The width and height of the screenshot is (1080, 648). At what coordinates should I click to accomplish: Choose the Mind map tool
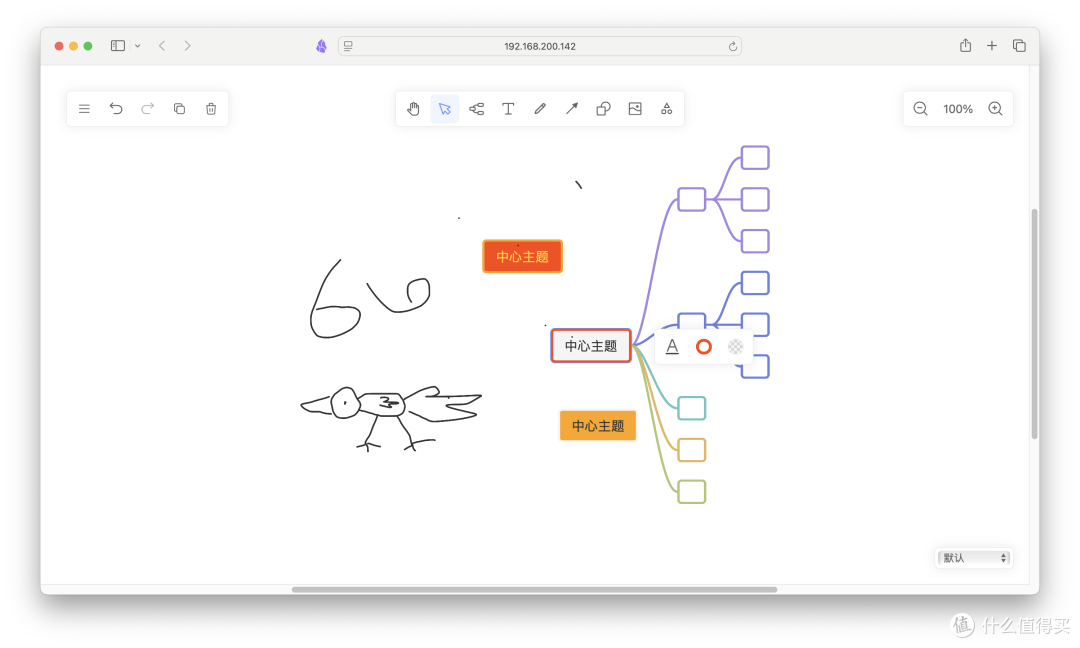pos(476,108)
